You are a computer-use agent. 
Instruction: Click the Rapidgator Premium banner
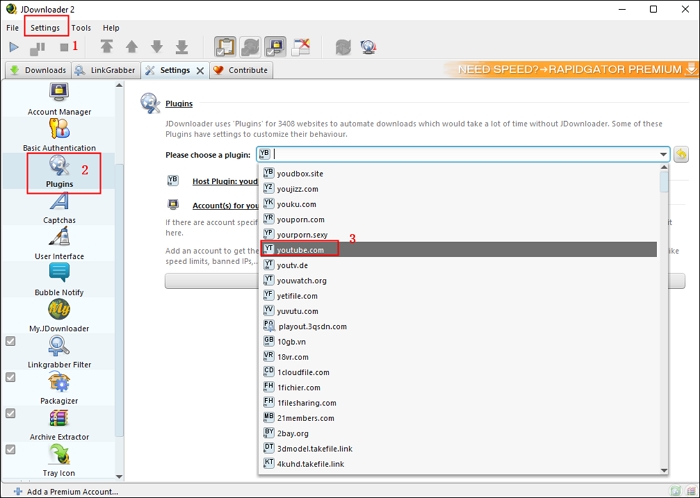click(571, 69)
